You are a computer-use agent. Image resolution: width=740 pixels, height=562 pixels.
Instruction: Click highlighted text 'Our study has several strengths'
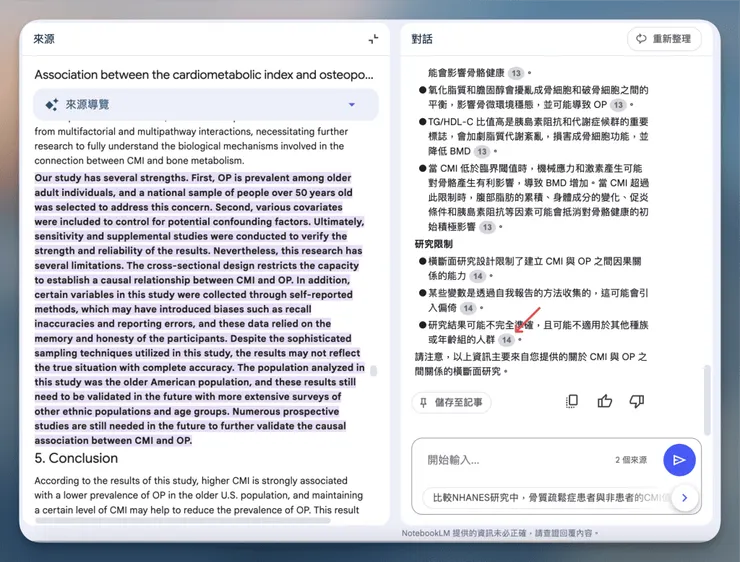point(111,178)
